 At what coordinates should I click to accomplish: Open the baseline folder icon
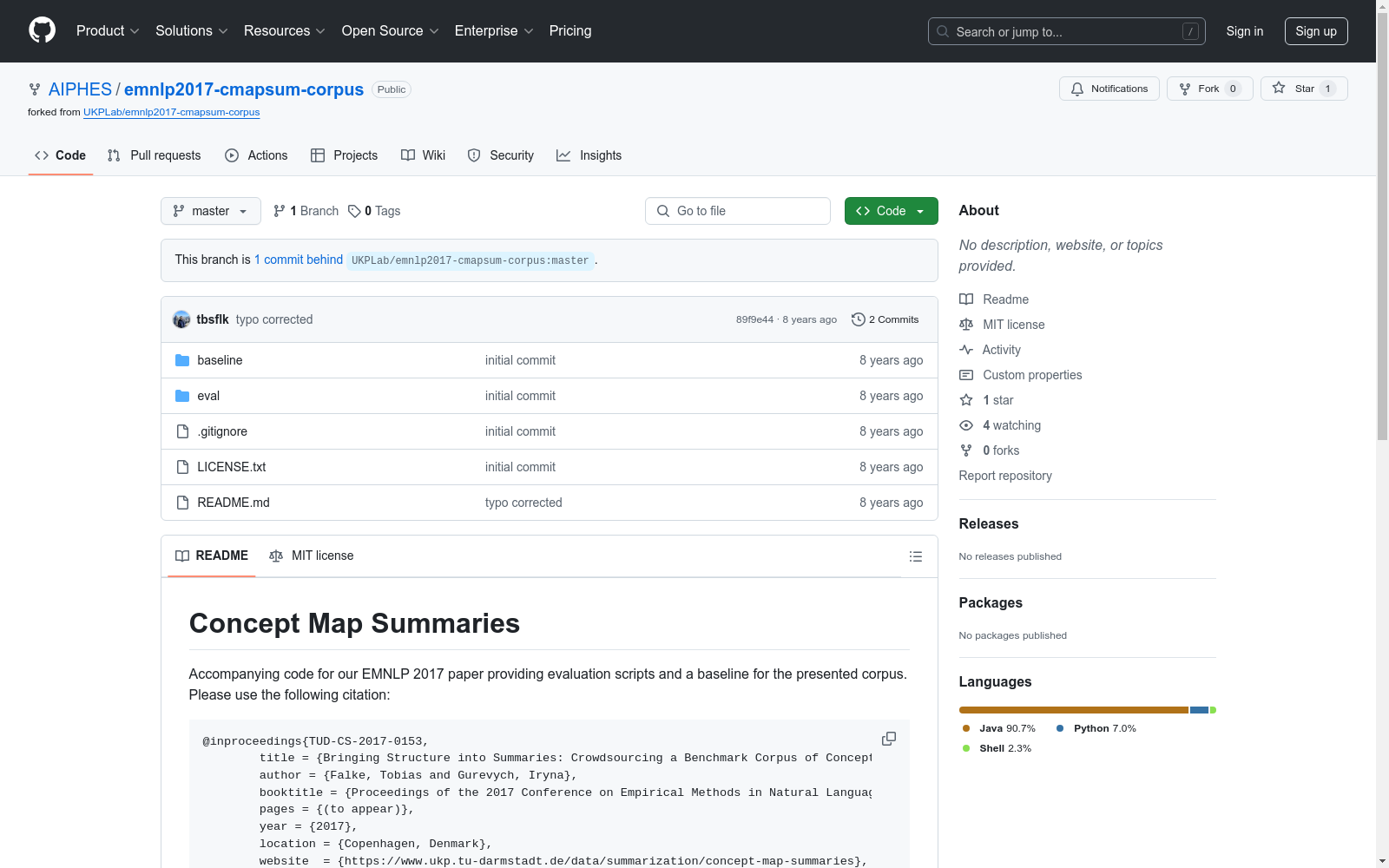(x=182, y=360)
